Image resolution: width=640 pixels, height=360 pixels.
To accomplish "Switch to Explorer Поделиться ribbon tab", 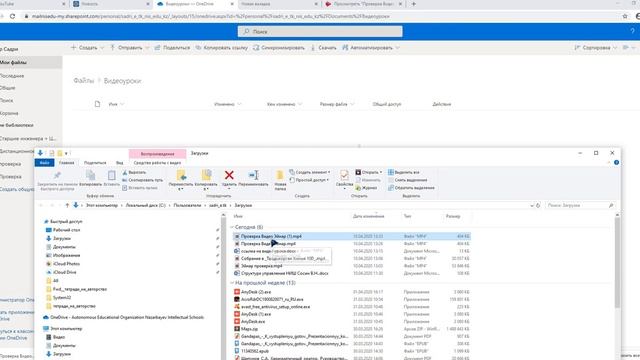I will 95,162.
